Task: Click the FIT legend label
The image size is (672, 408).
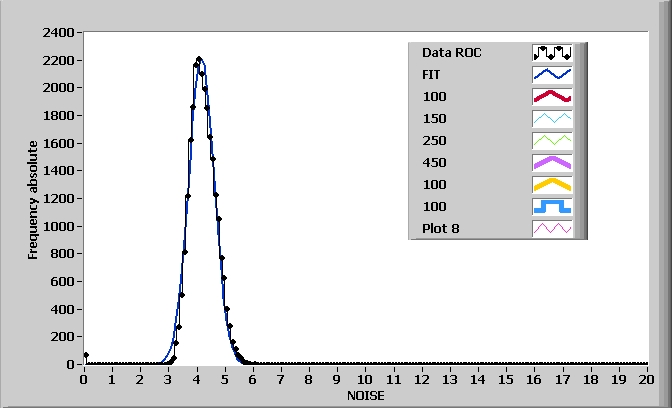Action: pos(432,74)
